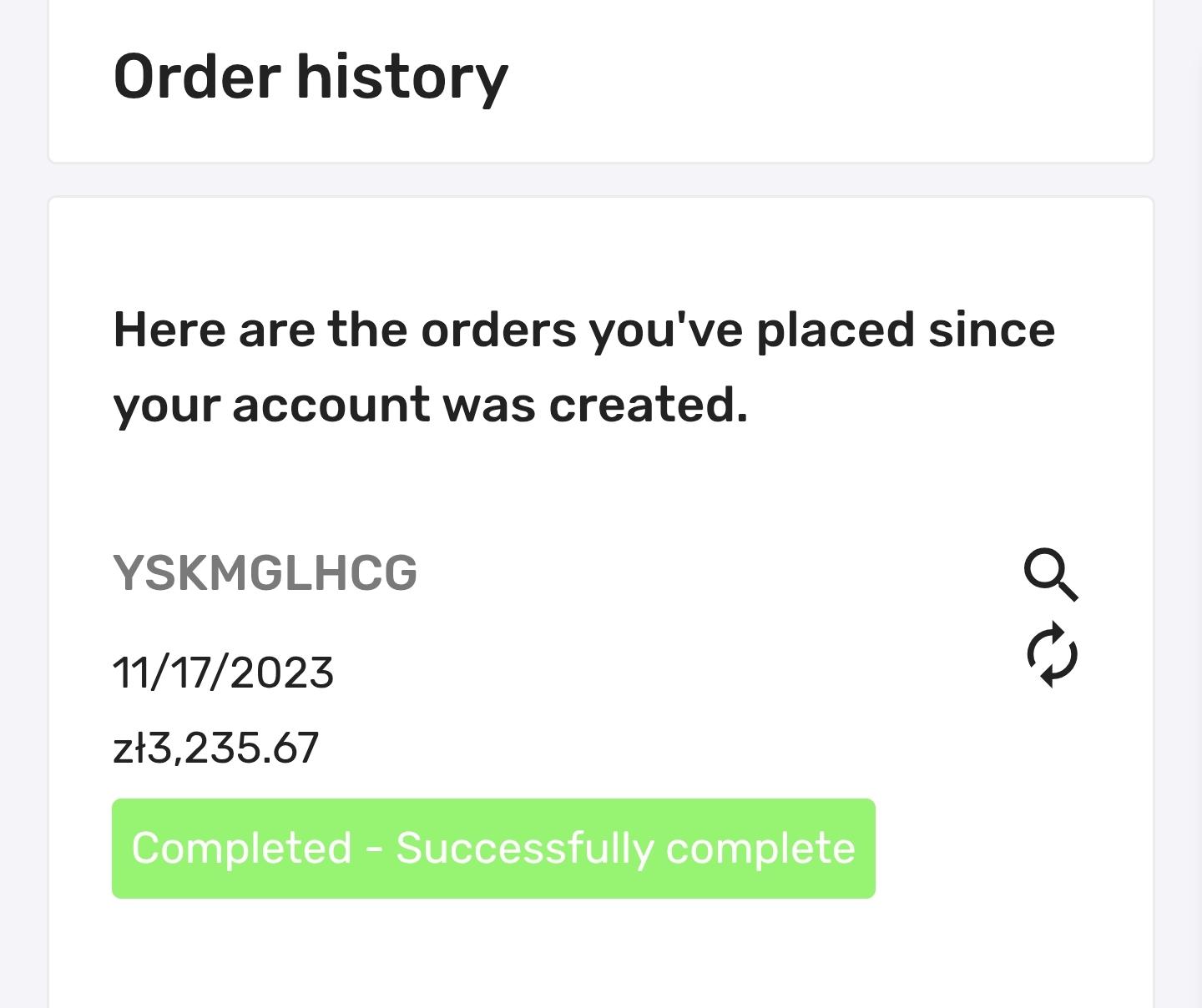The height and width of the screenshot is (1008, 1202).
Task: Click "your account was created." text line
Action: click(430, 406)
